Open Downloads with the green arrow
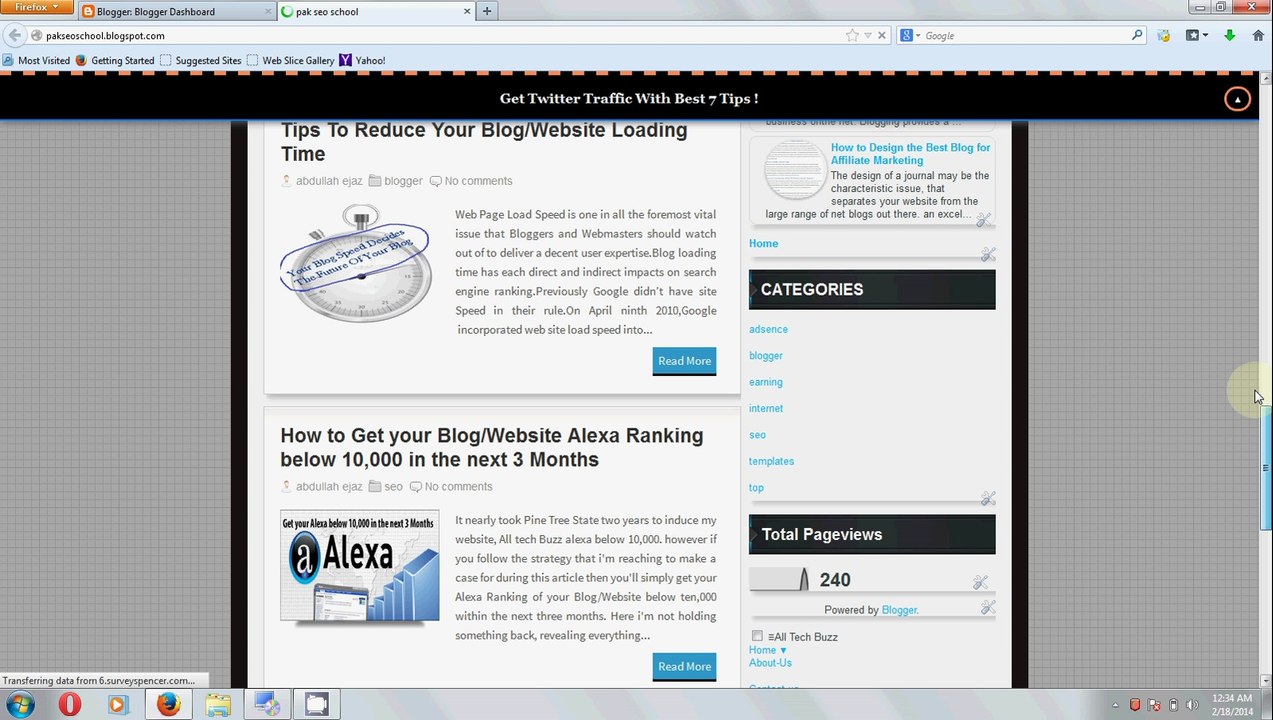This screenshot has width=1273, height=720. click(1229, 35)
